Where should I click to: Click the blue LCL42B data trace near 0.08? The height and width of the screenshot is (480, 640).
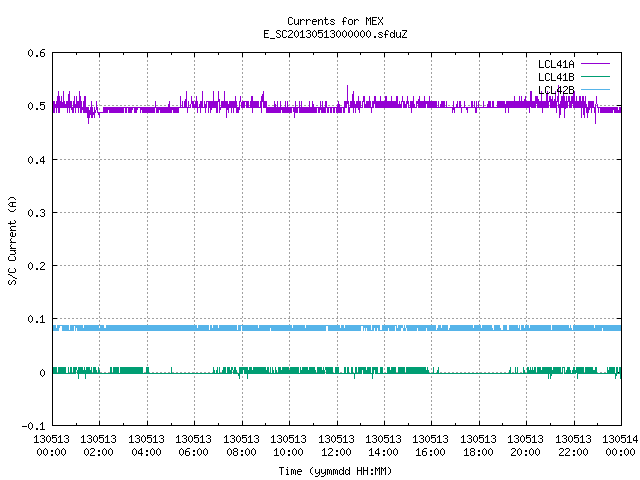tap(337, 328)
